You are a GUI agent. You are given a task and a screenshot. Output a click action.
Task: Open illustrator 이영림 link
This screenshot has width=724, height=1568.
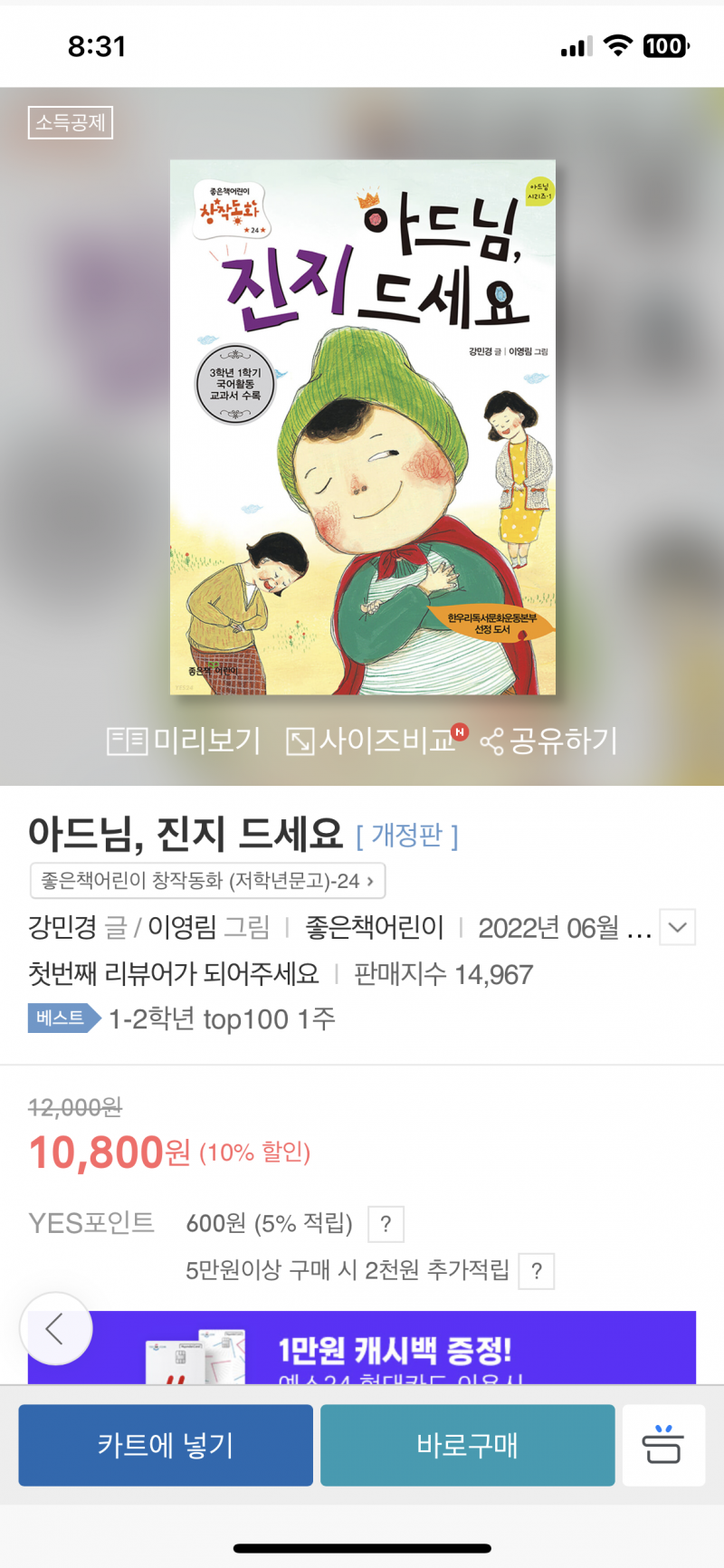[x=182, y=927]
